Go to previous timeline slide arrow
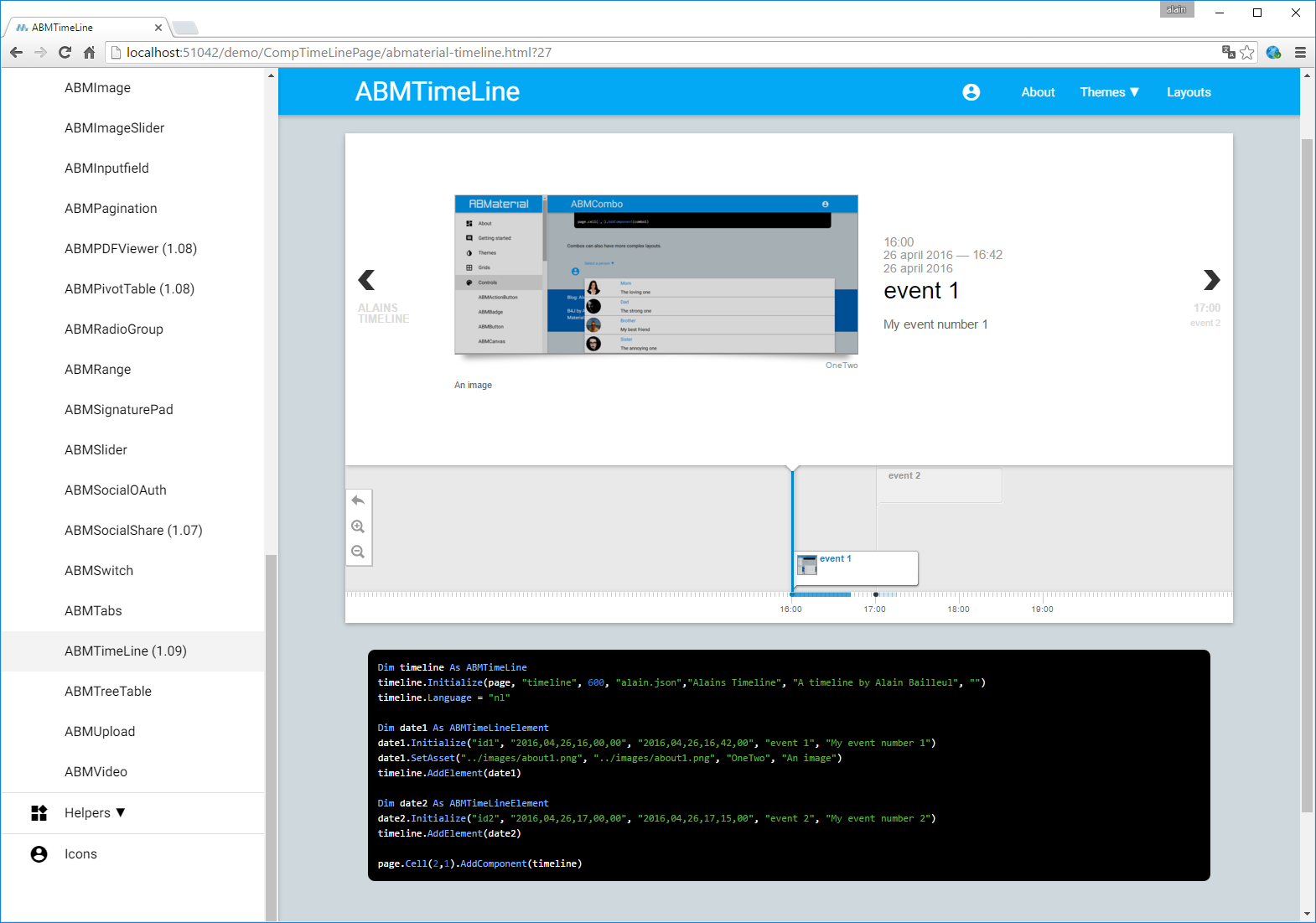The image size is (1316, 923). tap(366, 280)
